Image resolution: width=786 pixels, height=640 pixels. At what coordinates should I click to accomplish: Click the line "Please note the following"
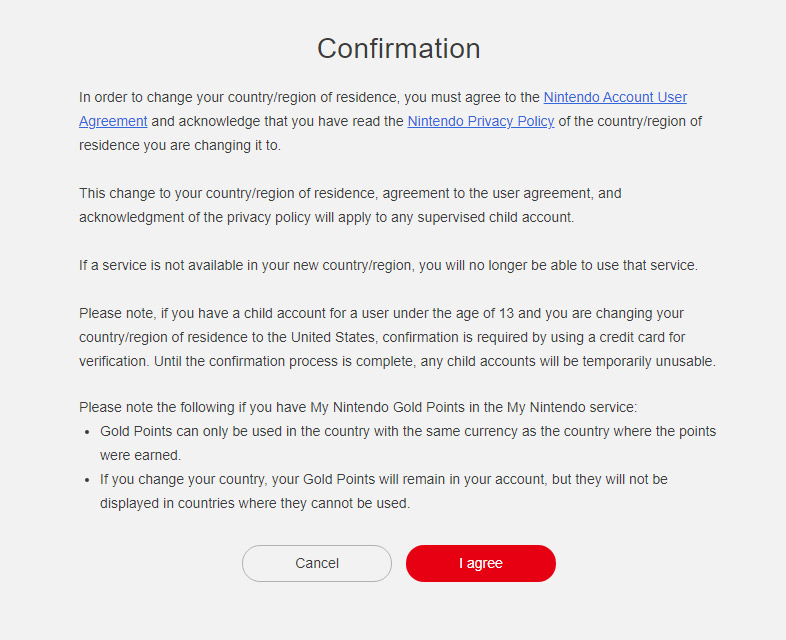click(358, 407)
